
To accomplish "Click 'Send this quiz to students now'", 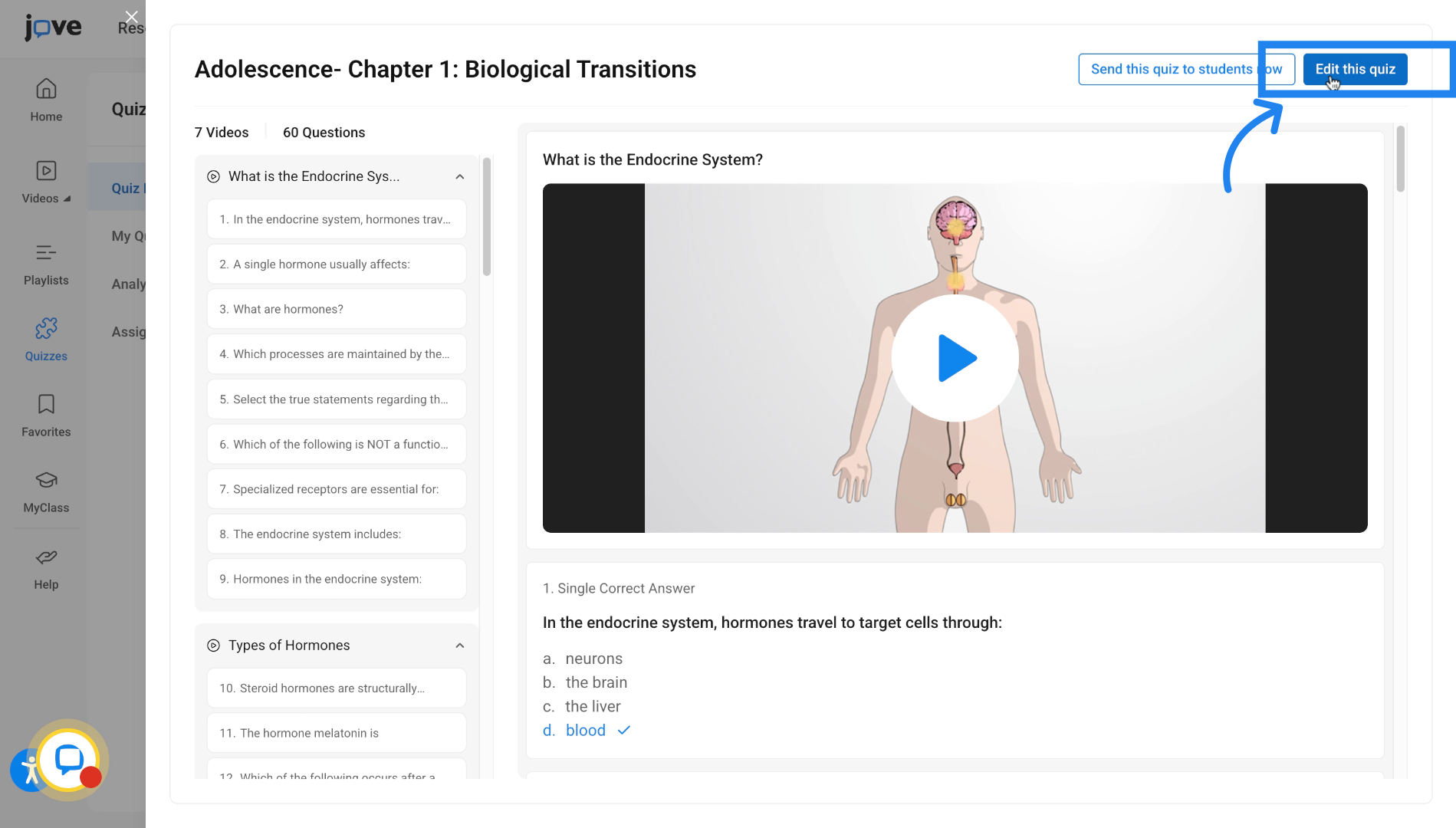I will click(x=1186, y=69).
